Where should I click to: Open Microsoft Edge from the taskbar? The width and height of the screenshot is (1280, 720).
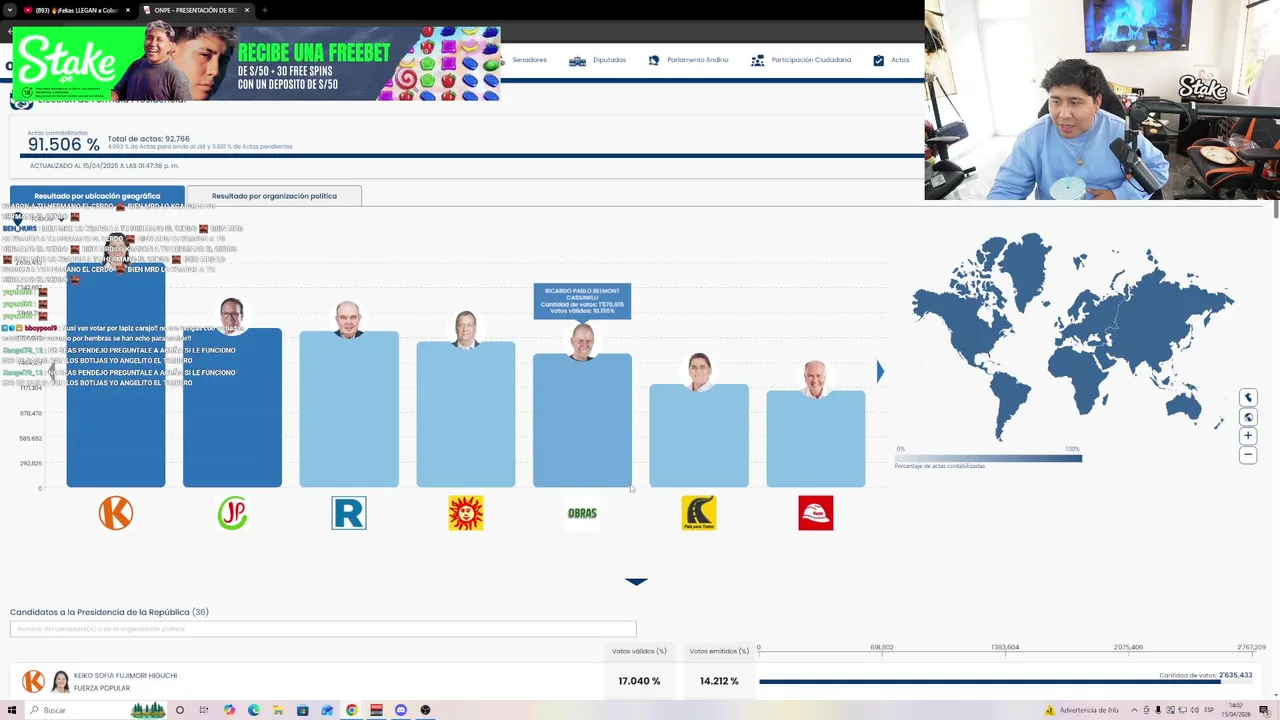(254, 710)
